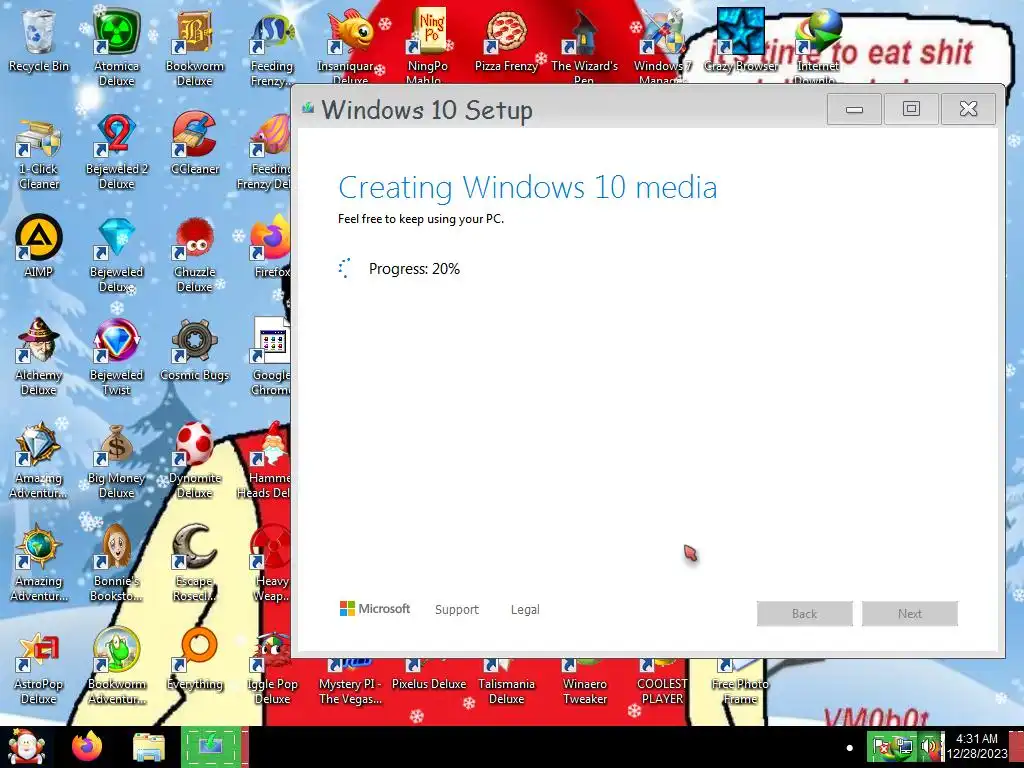The width and height of the screenshot is (1024, 768).
Task: Open the network tray icon
Action: (904, 746)
